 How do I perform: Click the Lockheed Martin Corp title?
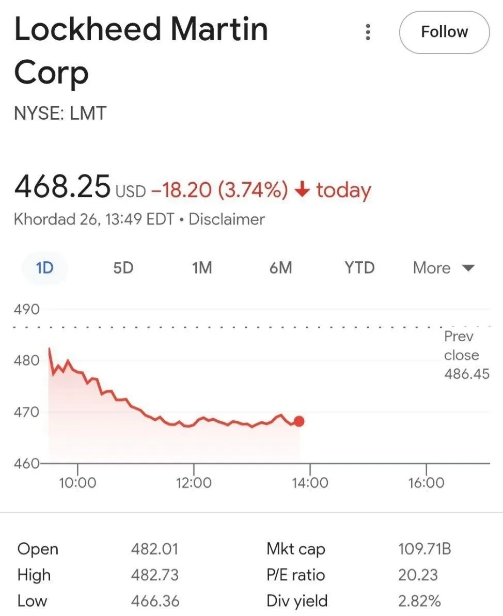click(x=141, y=50)
